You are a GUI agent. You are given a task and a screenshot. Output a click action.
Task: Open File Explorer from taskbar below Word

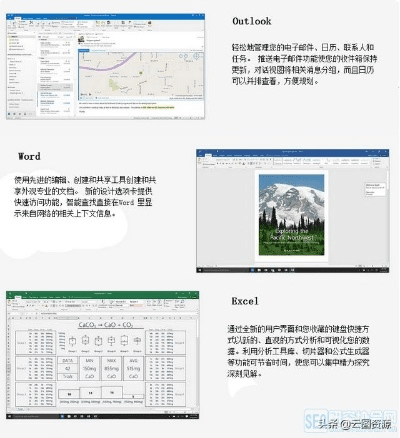pos(260,270)
